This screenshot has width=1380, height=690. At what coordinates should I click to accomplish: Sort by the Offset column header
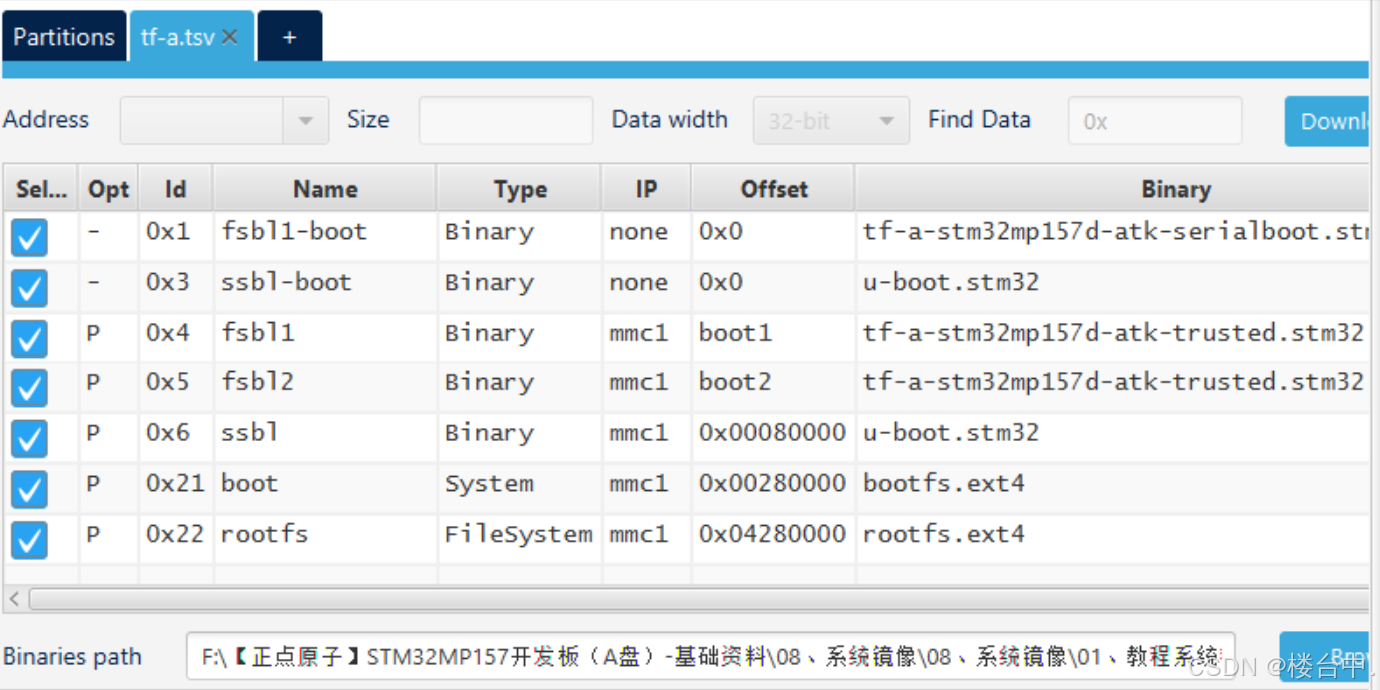point(773,189)
